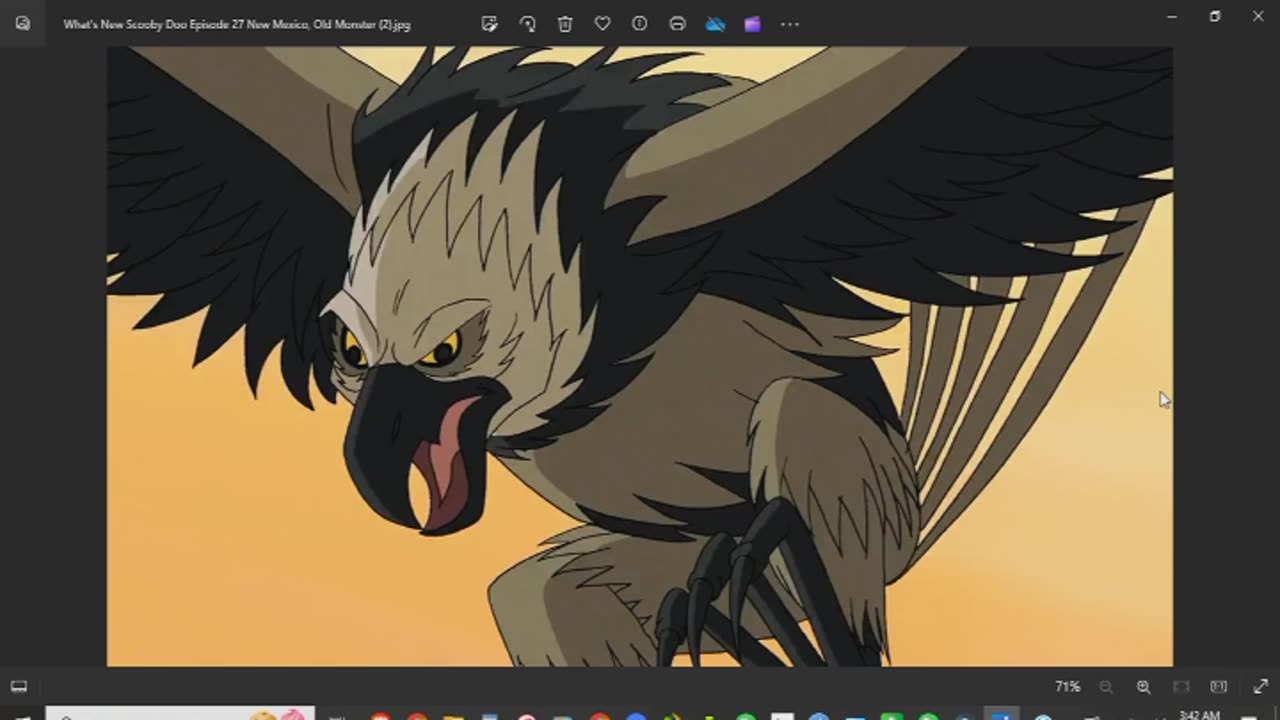Open the OneDrive cloud icon in toolbar
Image resolution: width=1280 pixels, height=720 pixels.
pyautogui.click(x=715, y=24)
